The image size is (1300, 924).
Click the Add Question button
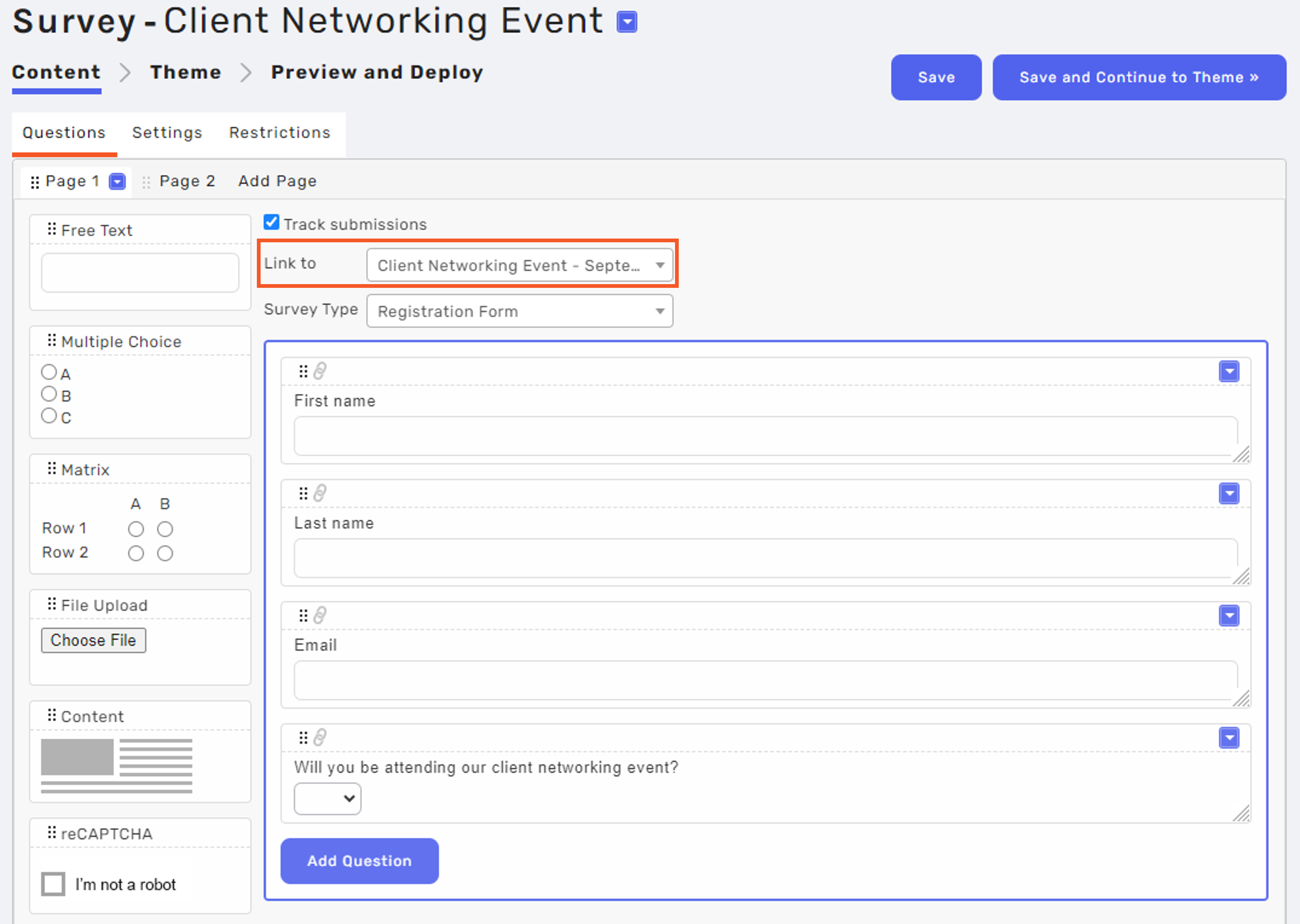click(359, 860)
